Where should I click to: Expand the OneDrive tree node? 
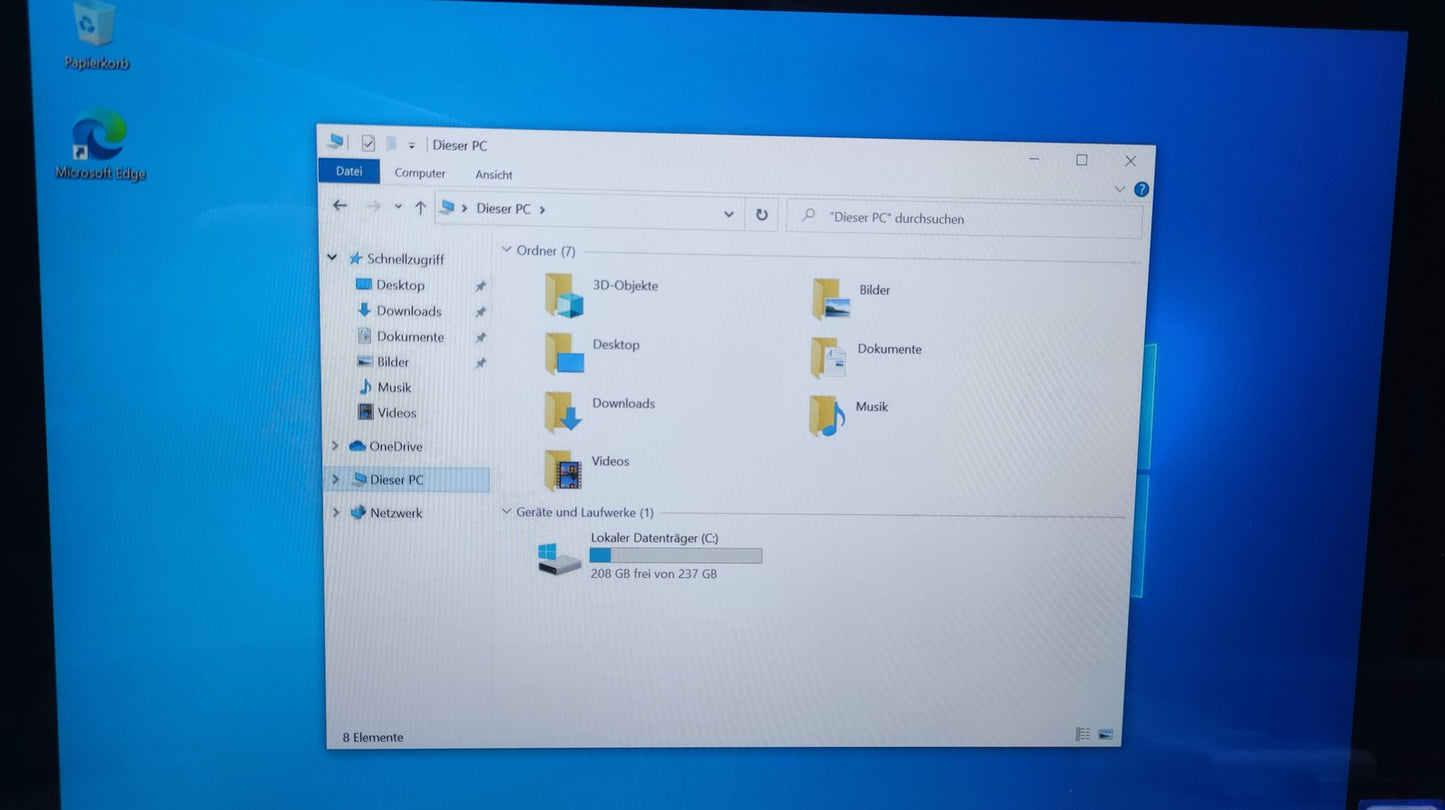tap(335, 446)
